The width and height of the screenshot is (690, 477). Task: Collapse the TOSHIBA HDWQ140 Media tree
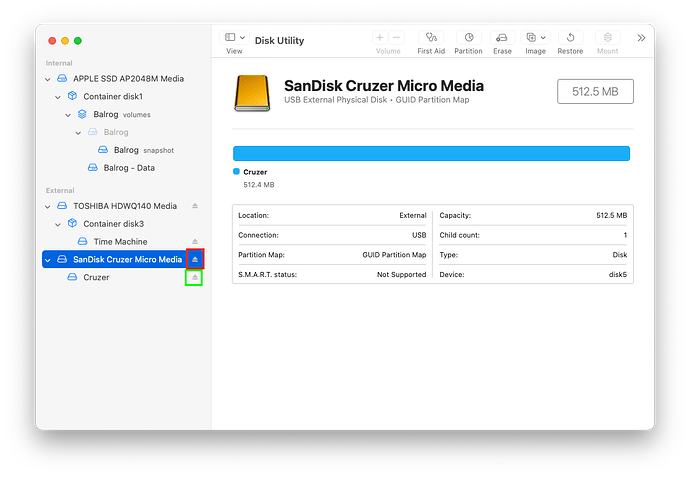point(48,206)
